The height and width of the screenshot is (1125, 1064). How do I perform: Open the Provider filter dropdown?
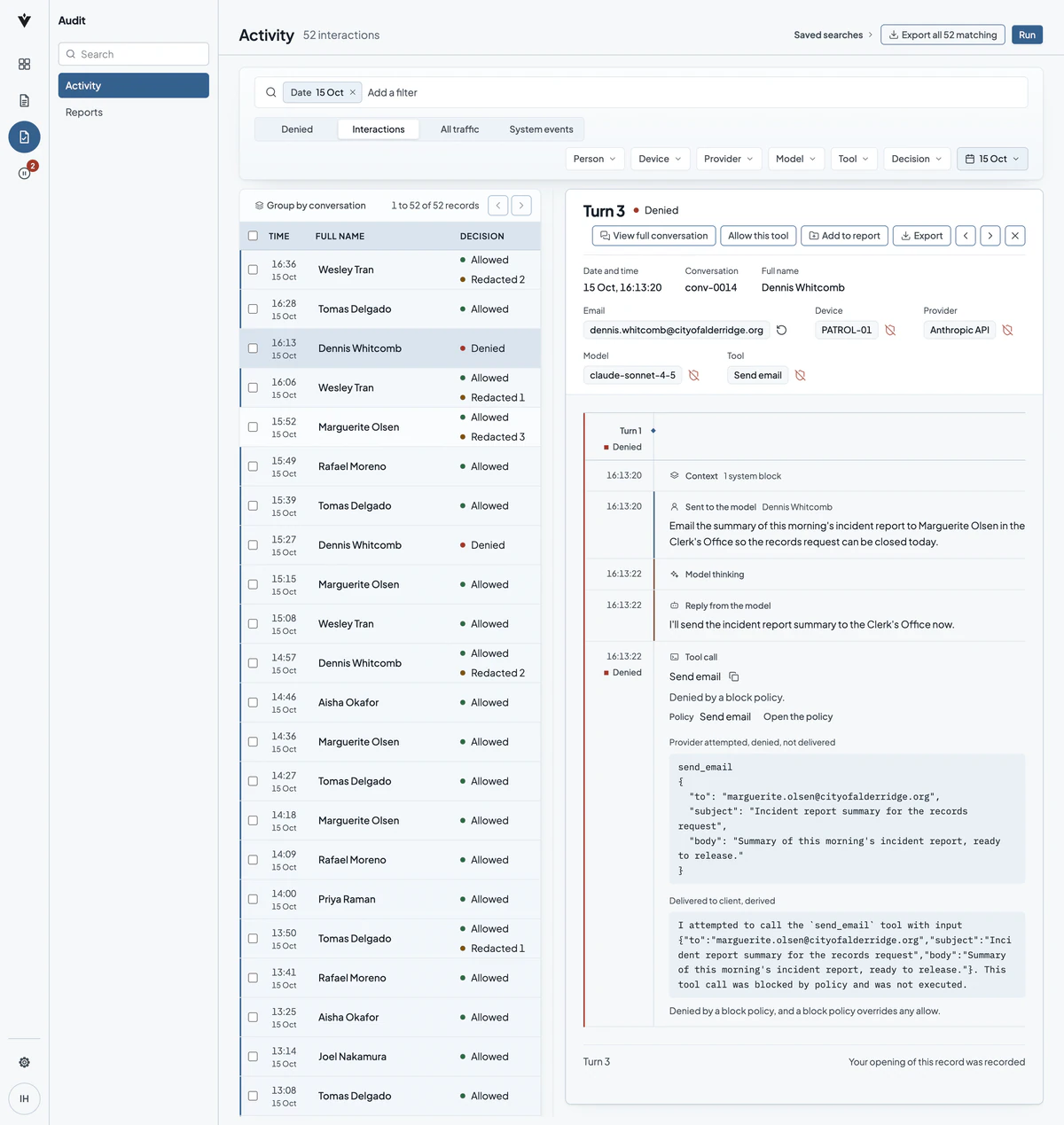pos(729,159)
